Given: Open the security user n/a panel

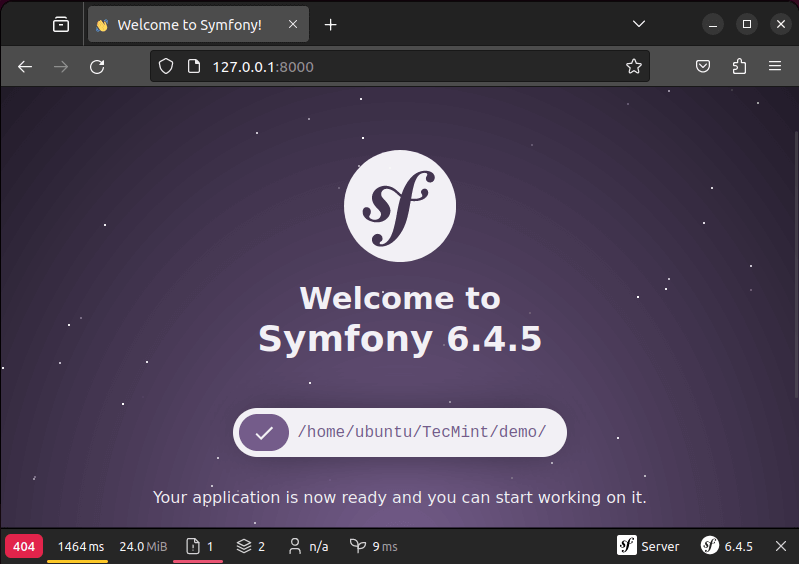Looking at the screenshot, I should pyautogui.click(x=308, y=546).
